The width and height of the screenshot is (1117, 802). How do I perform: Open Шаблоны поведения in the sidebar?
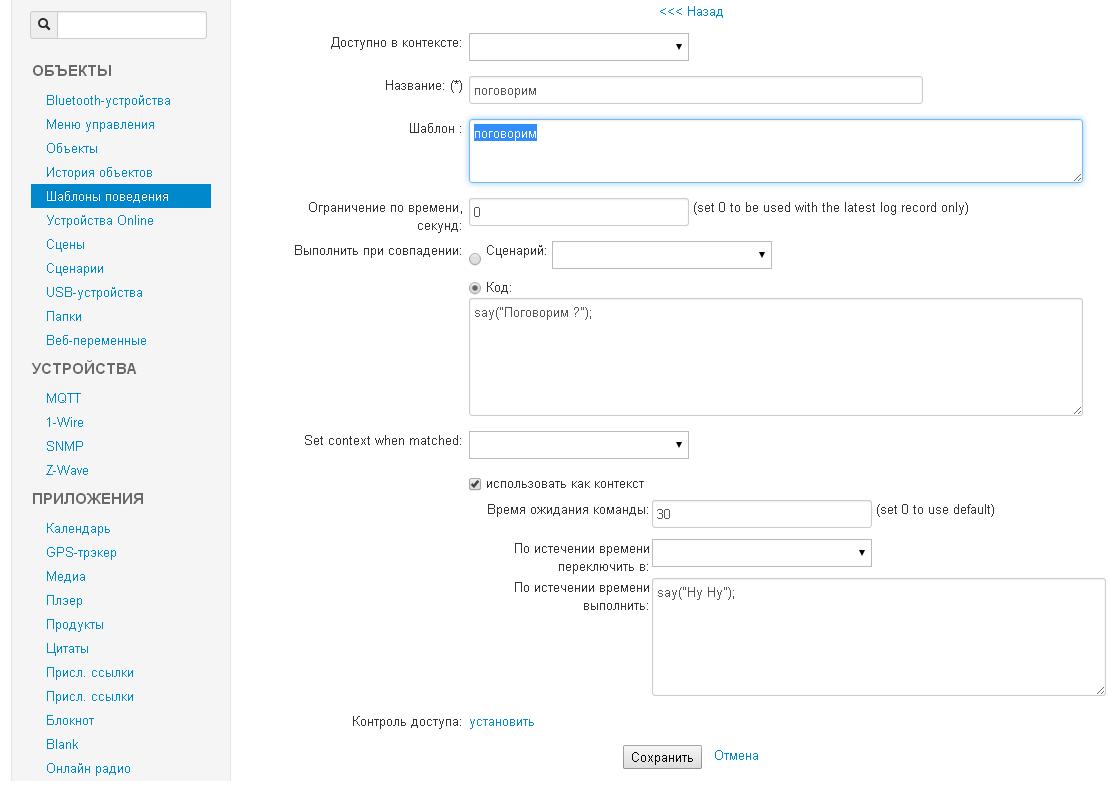[x=107, y=196]
